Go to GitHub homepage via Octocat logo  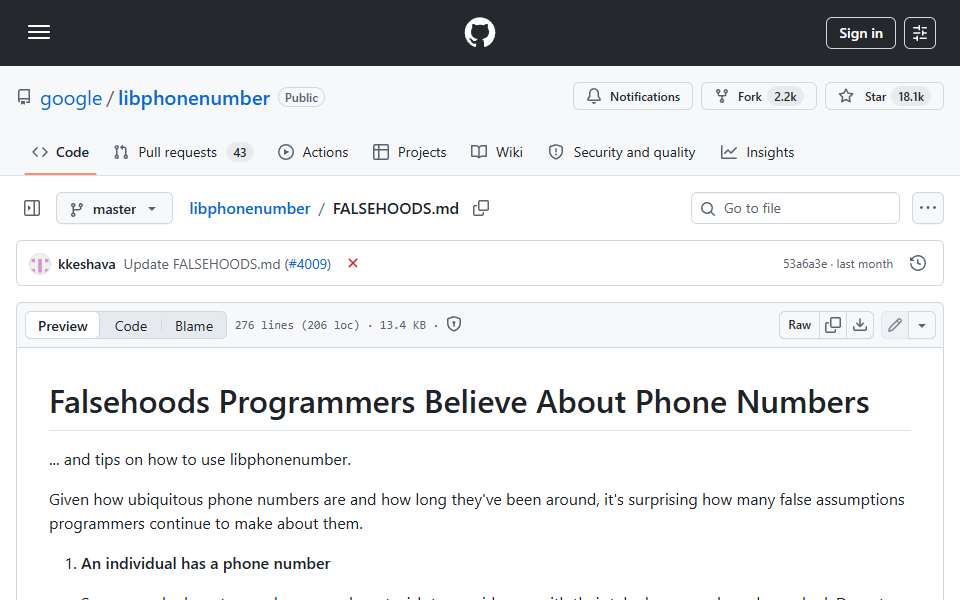point(479,32)
